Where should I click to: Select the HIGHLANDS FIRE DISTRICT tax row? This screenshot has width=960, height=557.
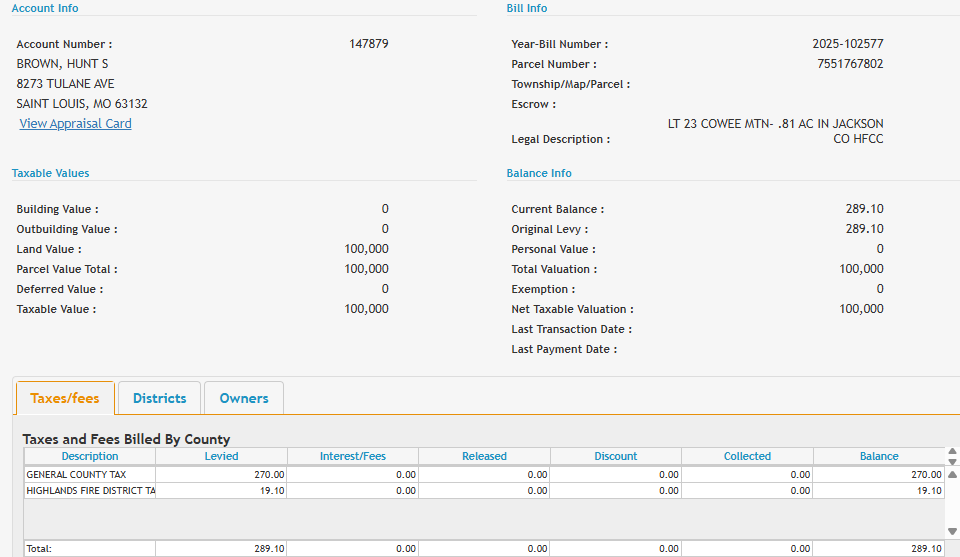[90, 491]
